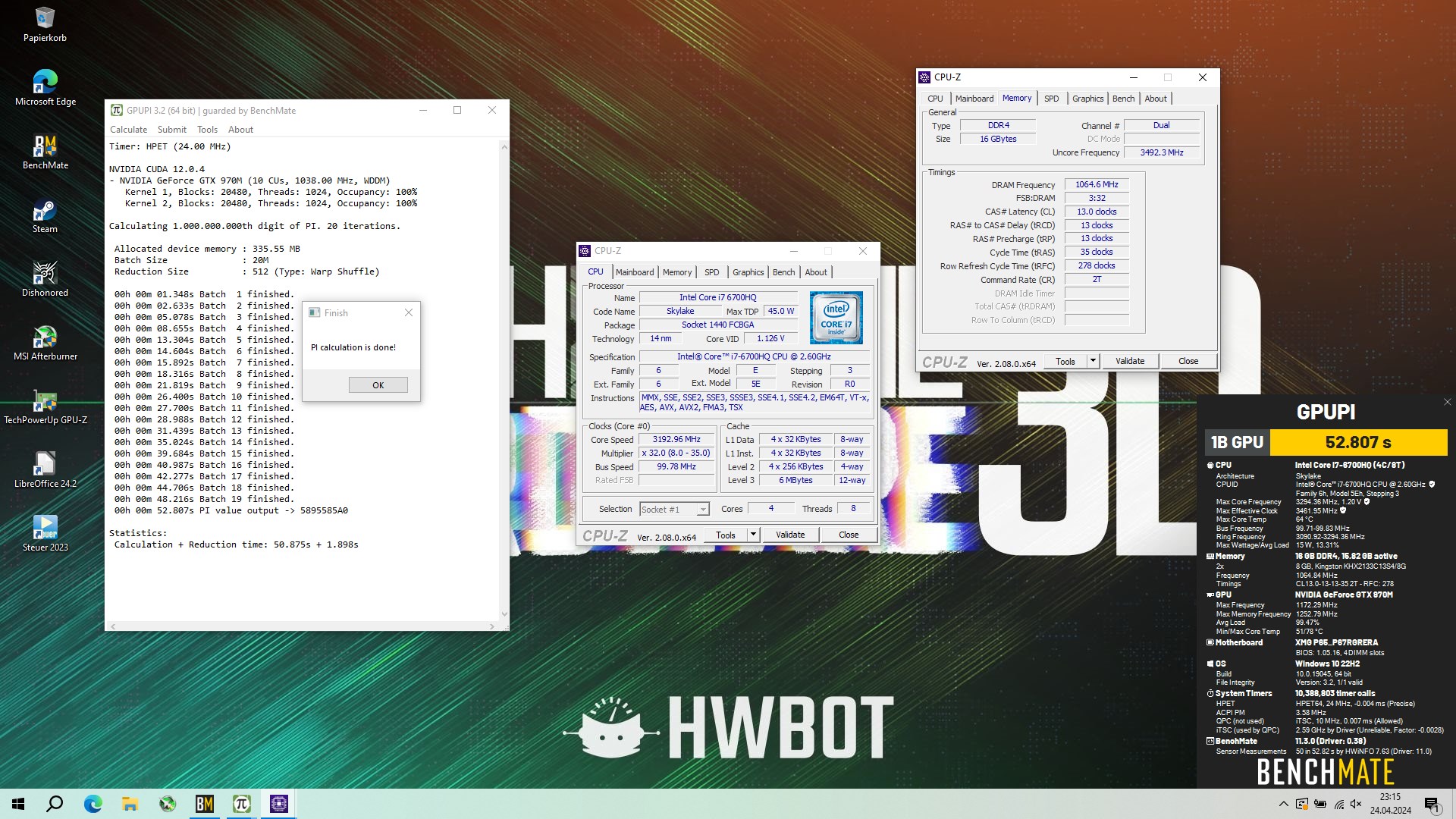This screenshot has width=1456, height=819.
Task: Open GPUPI About menu
Action: point(240,130)
